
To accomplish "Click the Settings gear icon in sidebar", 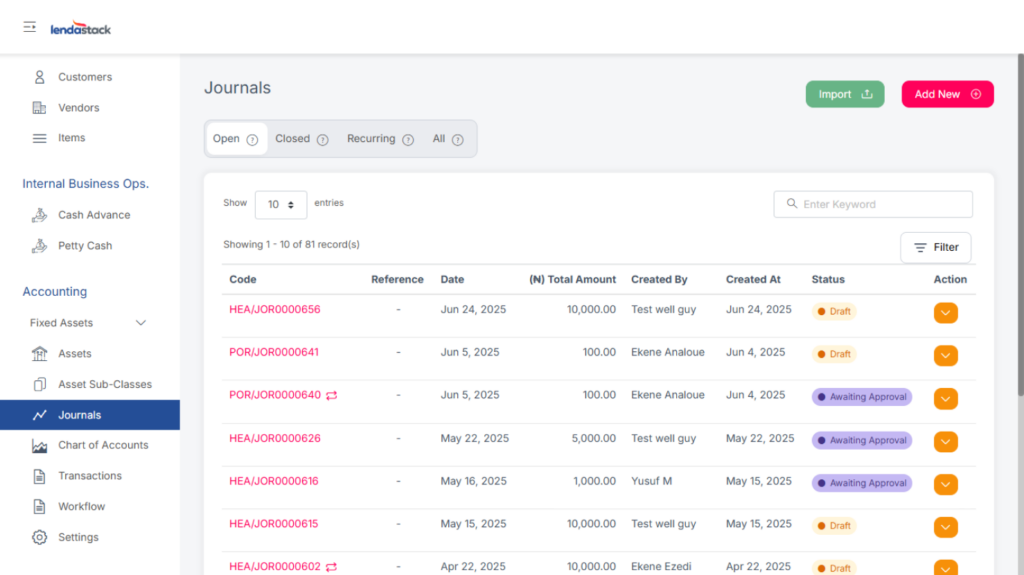I will pos(40,538).
